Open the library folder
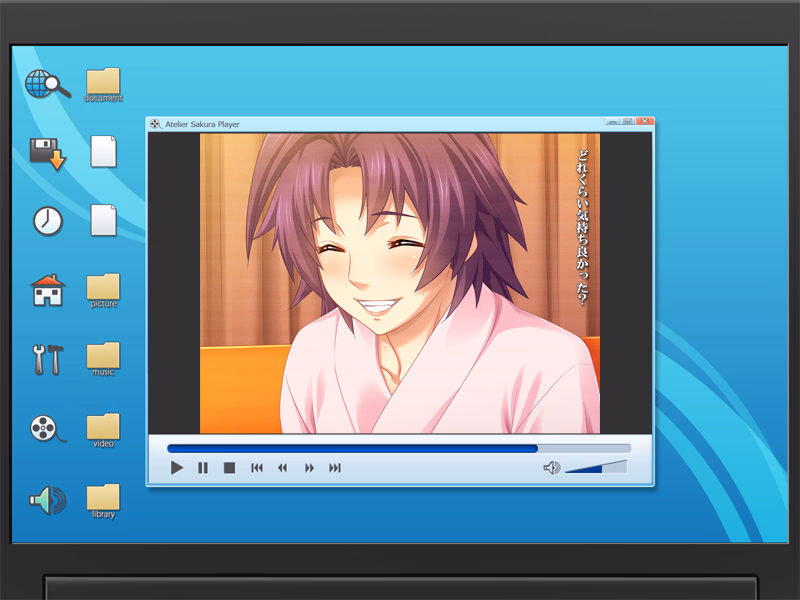The height and width of the screenshot is (600, 800). click(103, 497)
